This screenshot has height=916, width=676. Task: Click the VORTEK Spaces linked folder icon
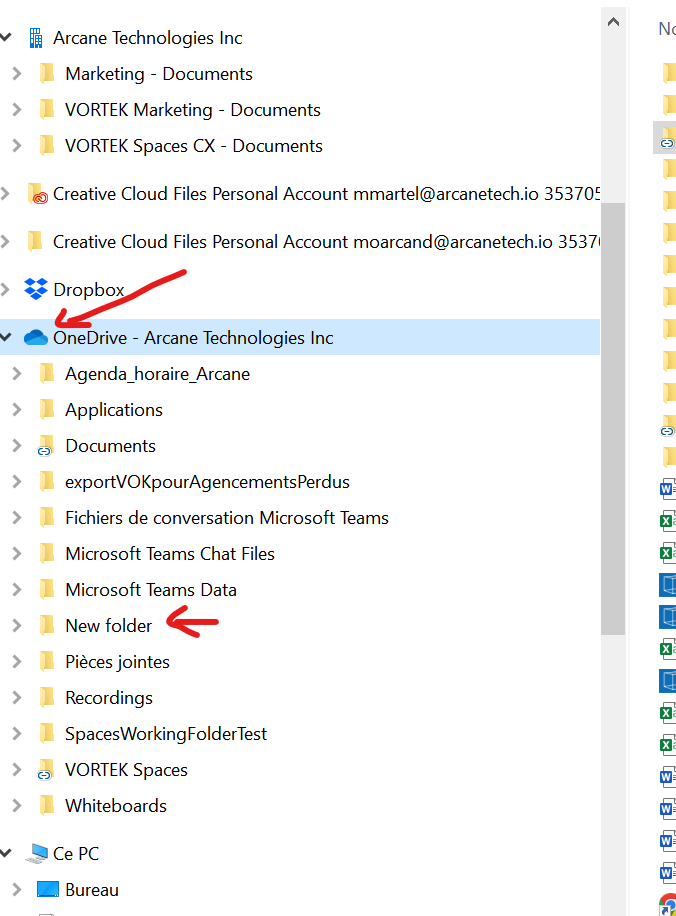(x=46, y=770)
